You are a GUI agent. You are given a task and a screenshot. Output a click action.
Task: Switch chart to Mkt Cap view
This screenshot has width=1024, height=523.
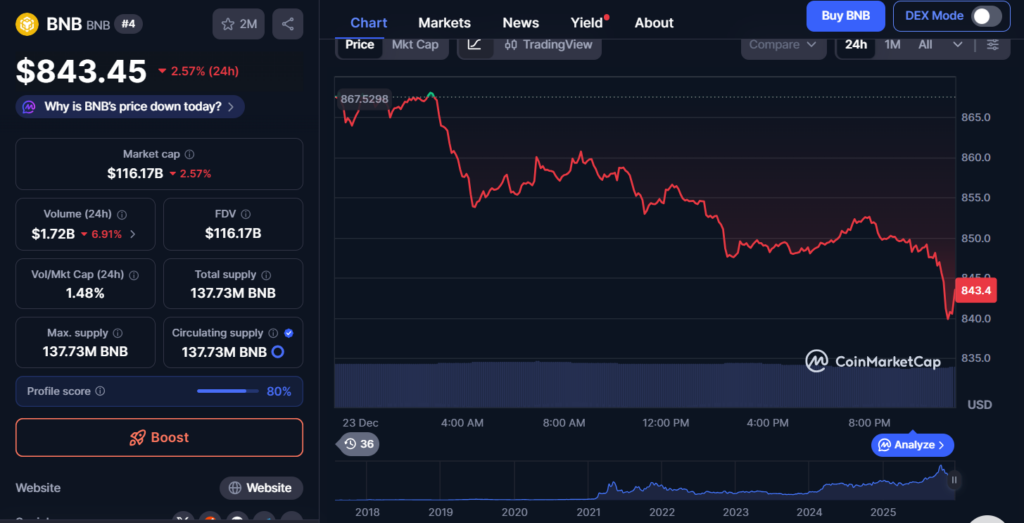pyautogui.click(x=415, y=45)
